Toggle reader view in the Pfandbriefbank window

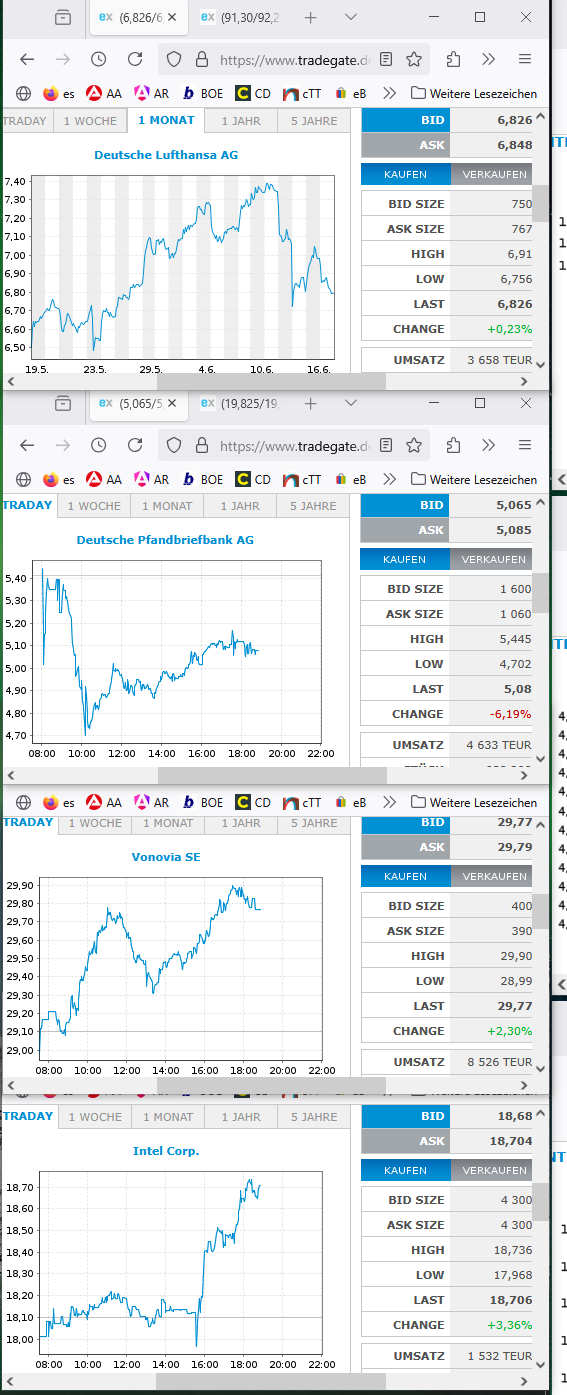tap(386, 445)
